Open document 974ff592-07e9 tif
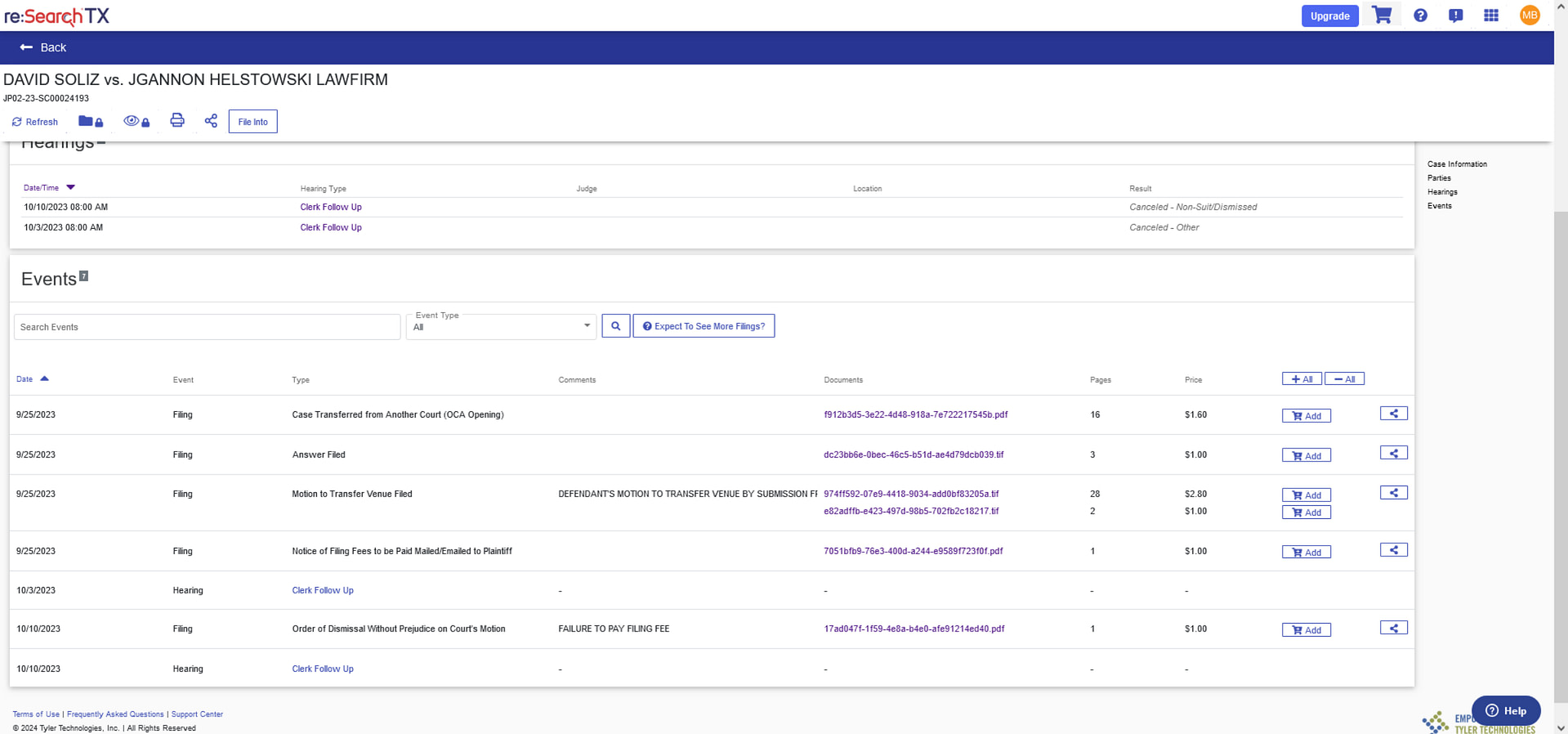This screenshot has height=734, width=1568. point(911,495)
